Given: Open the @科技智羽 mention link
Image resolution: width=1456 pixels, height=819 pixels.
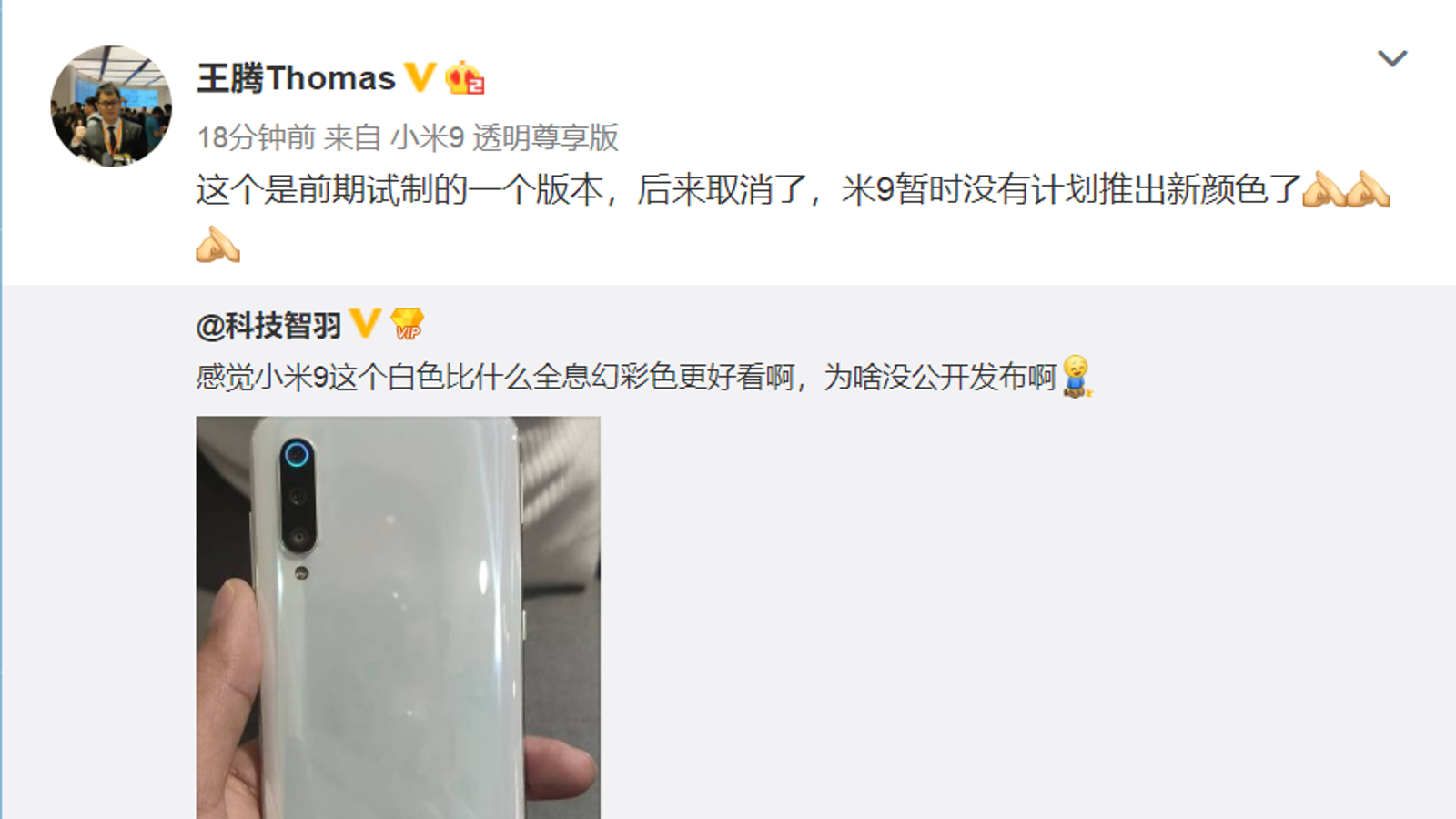Looking at the screenshot, I should [268, 325].
